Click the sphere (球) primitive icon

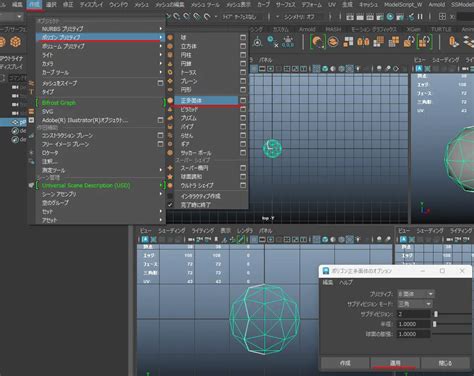click(x=170, y=37)
